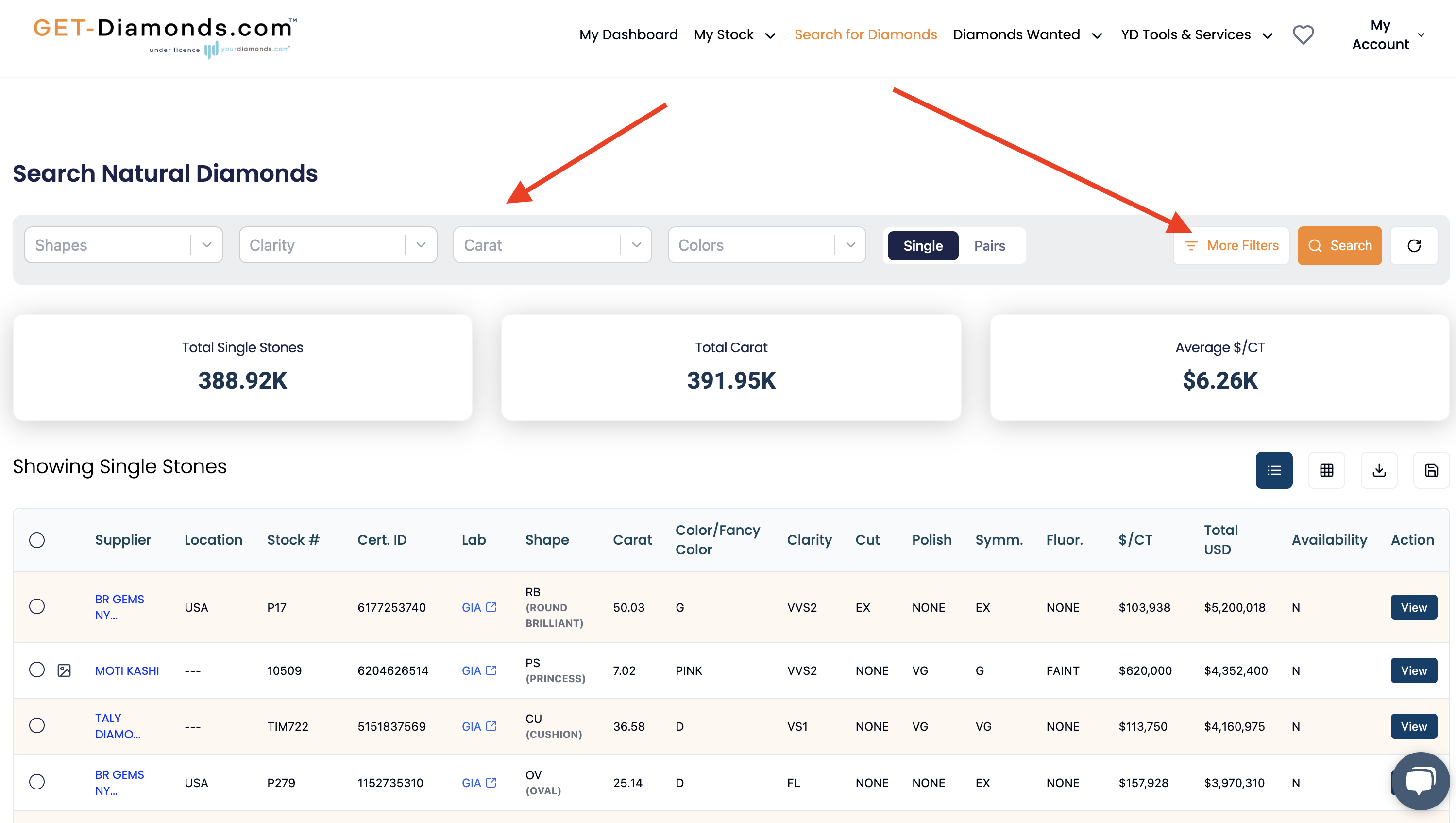Click the reset filters refresh icon
Image resolution: width=1456 pixels, height=823 pixels.
(1414, 245)
